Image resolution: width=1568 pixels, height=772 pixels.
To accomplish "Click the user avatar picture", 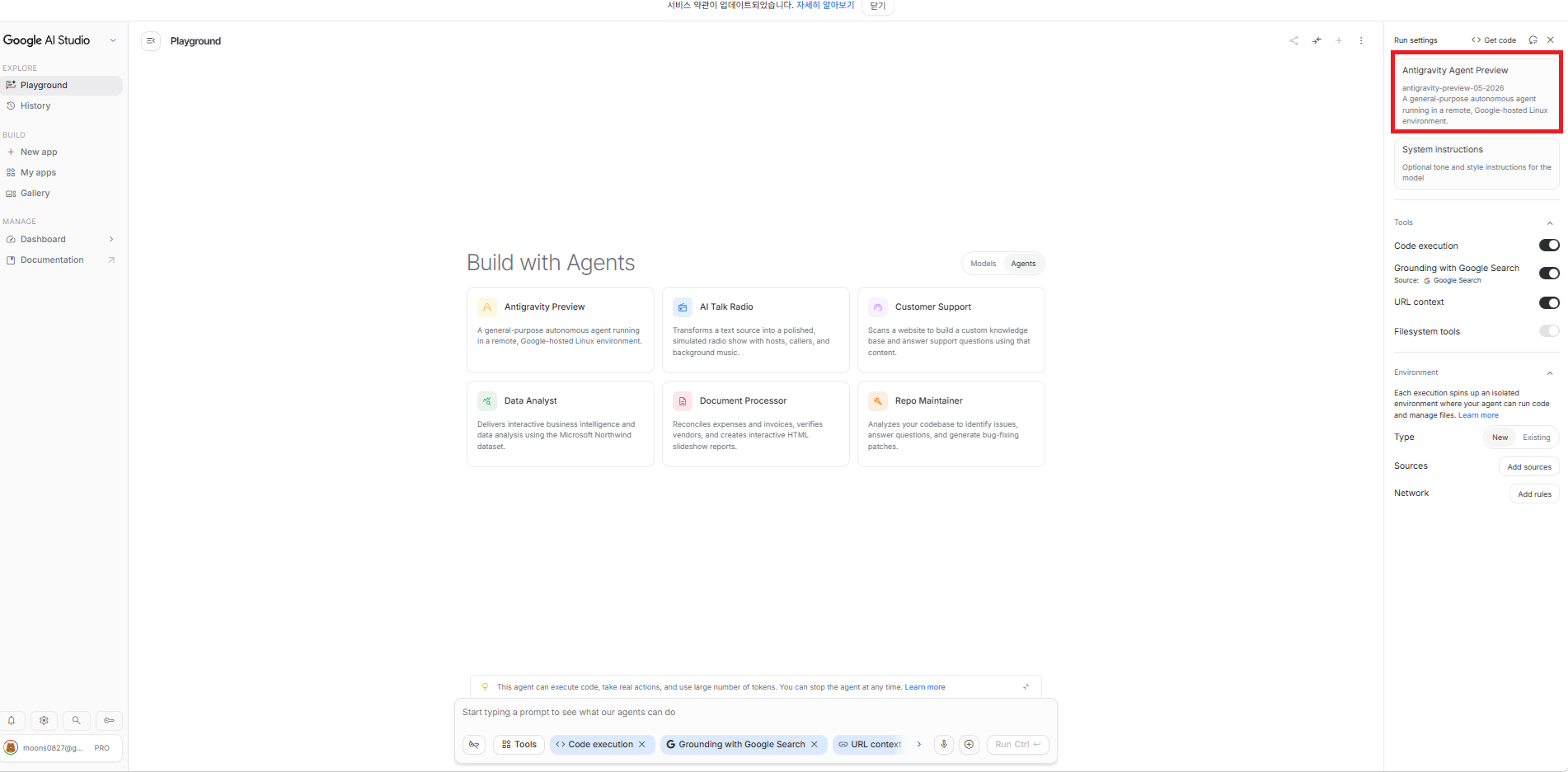I will tap(11, 747).
